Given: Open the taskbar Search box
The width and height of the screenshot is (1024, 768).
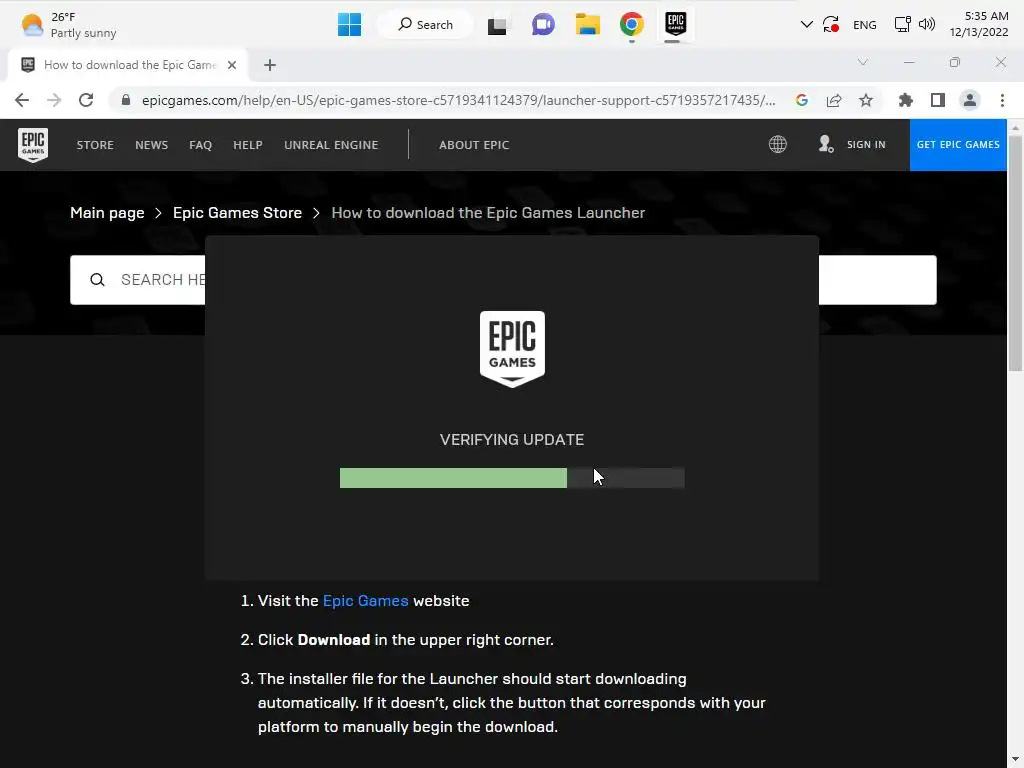Looking at the screenshot, I should [425, 25].
